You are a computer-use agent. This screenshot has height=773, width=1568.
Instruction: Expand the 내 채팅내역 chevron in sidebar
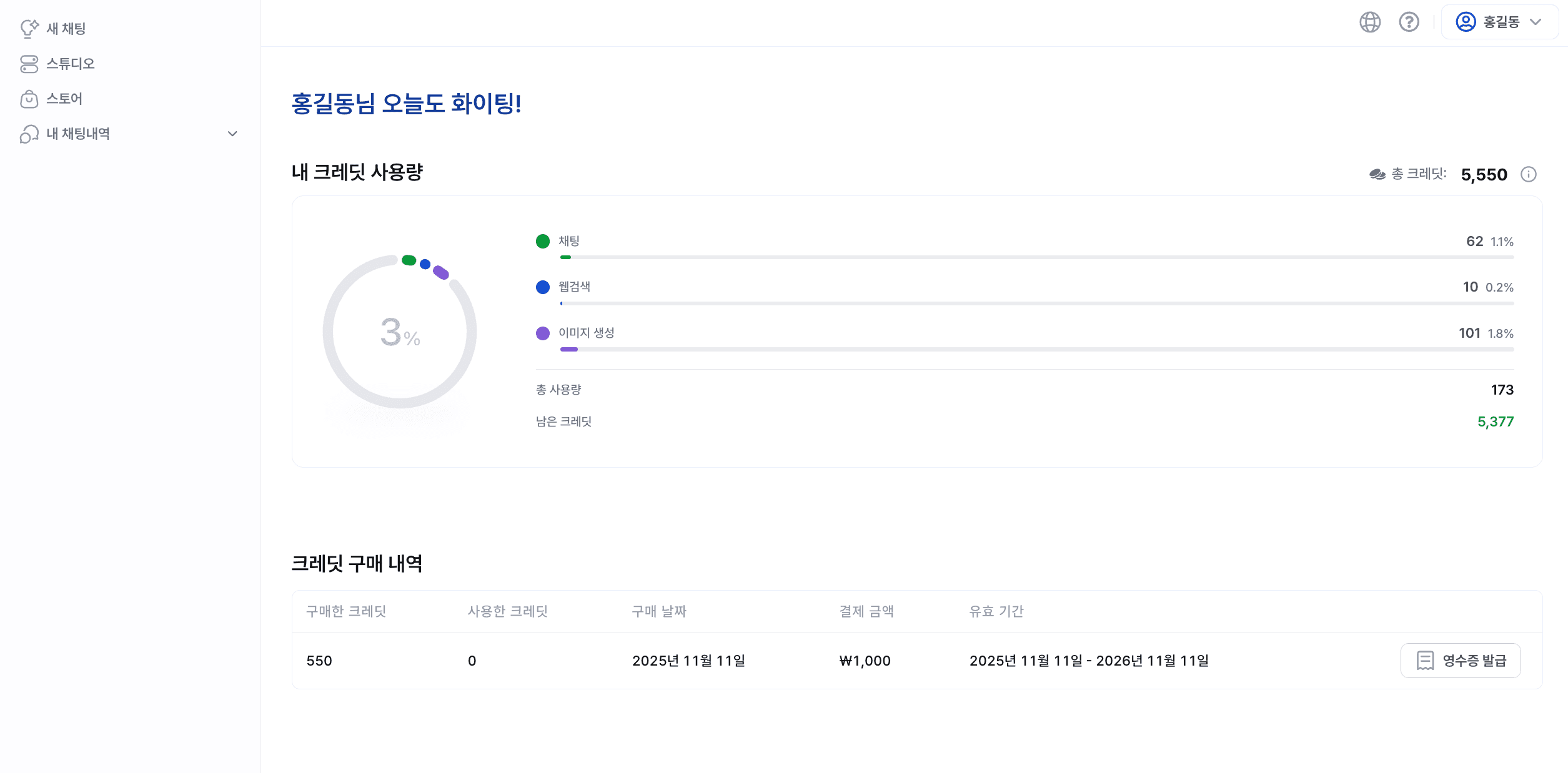click(x=232, y=133)
